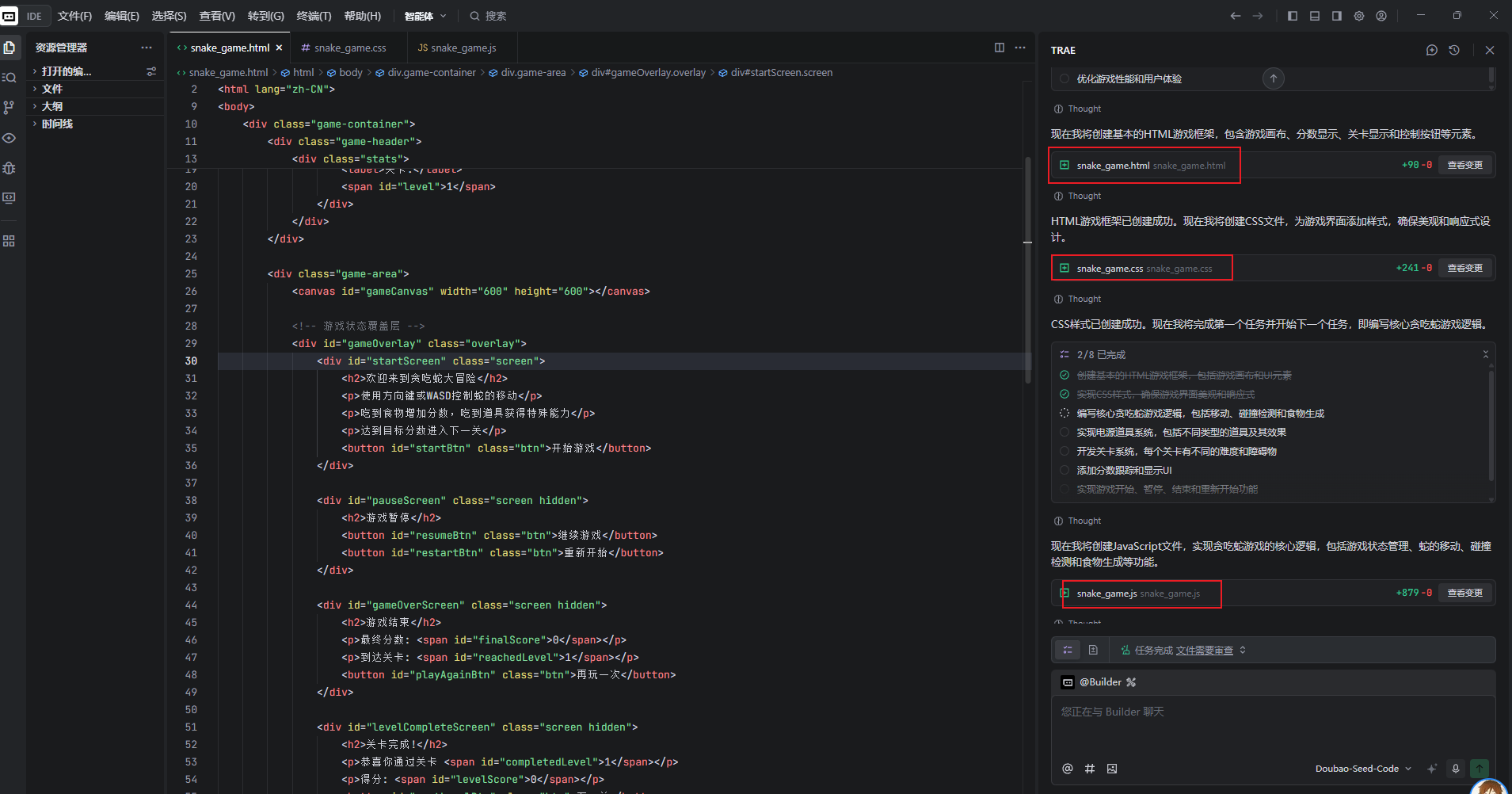Click the @ mention icon in chat input

(1067, 769)
